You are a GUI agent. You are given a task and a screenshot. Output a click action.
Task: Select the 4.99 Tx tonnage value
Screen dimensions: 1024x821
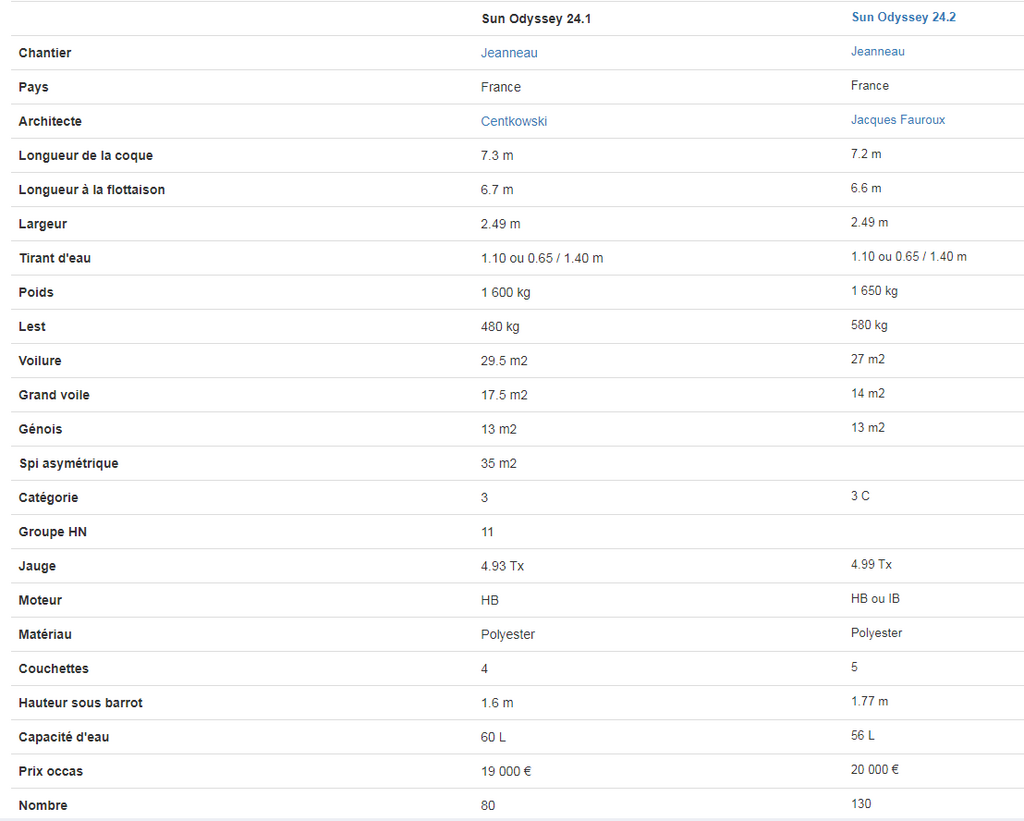click(x=871, y=564)
